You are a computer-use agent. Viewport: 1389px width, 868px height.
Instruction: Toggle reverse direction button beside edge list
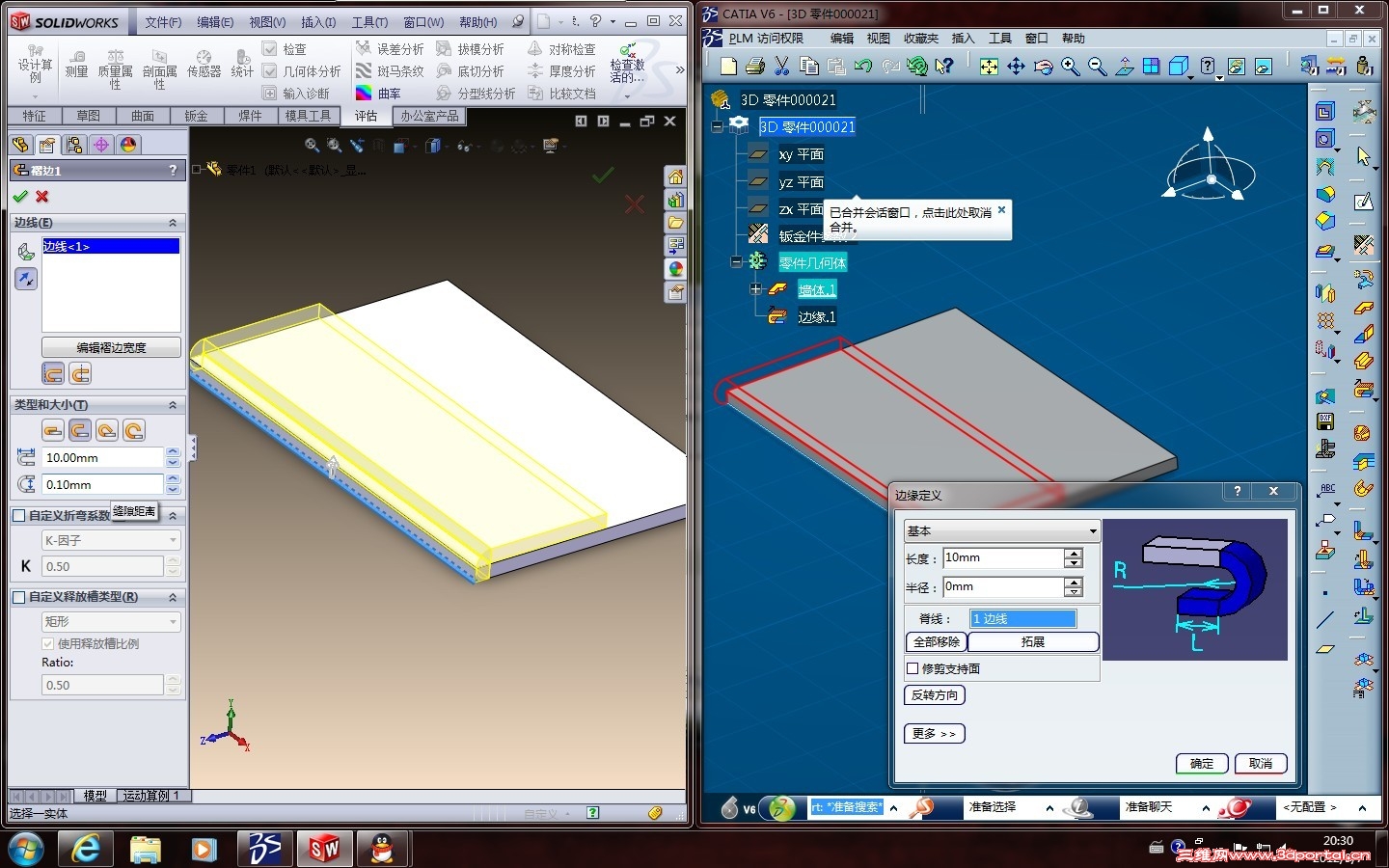point(26,280)
